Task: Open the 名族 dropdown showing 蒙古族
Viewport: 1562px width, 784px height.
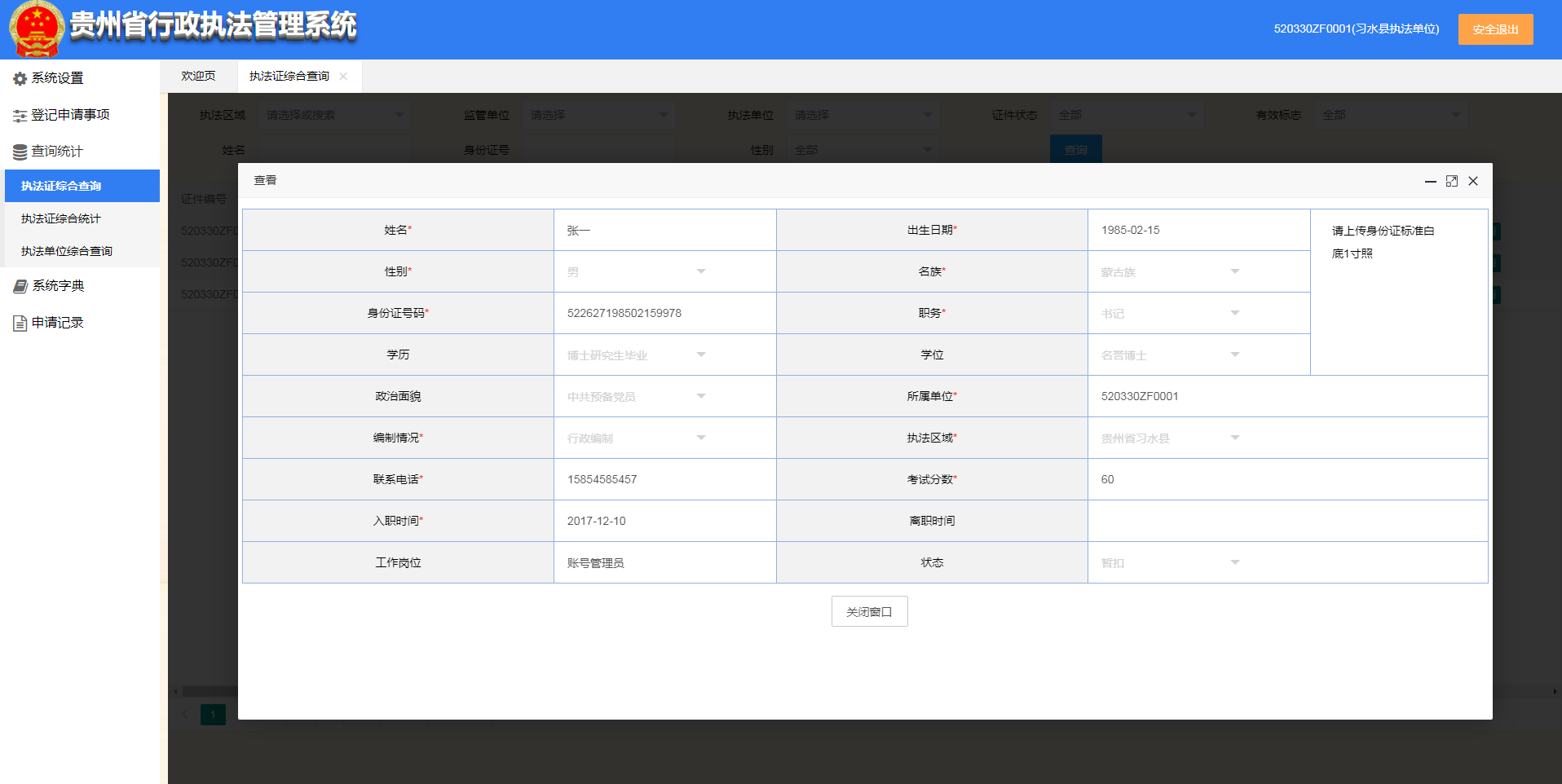Action: 1171,271
